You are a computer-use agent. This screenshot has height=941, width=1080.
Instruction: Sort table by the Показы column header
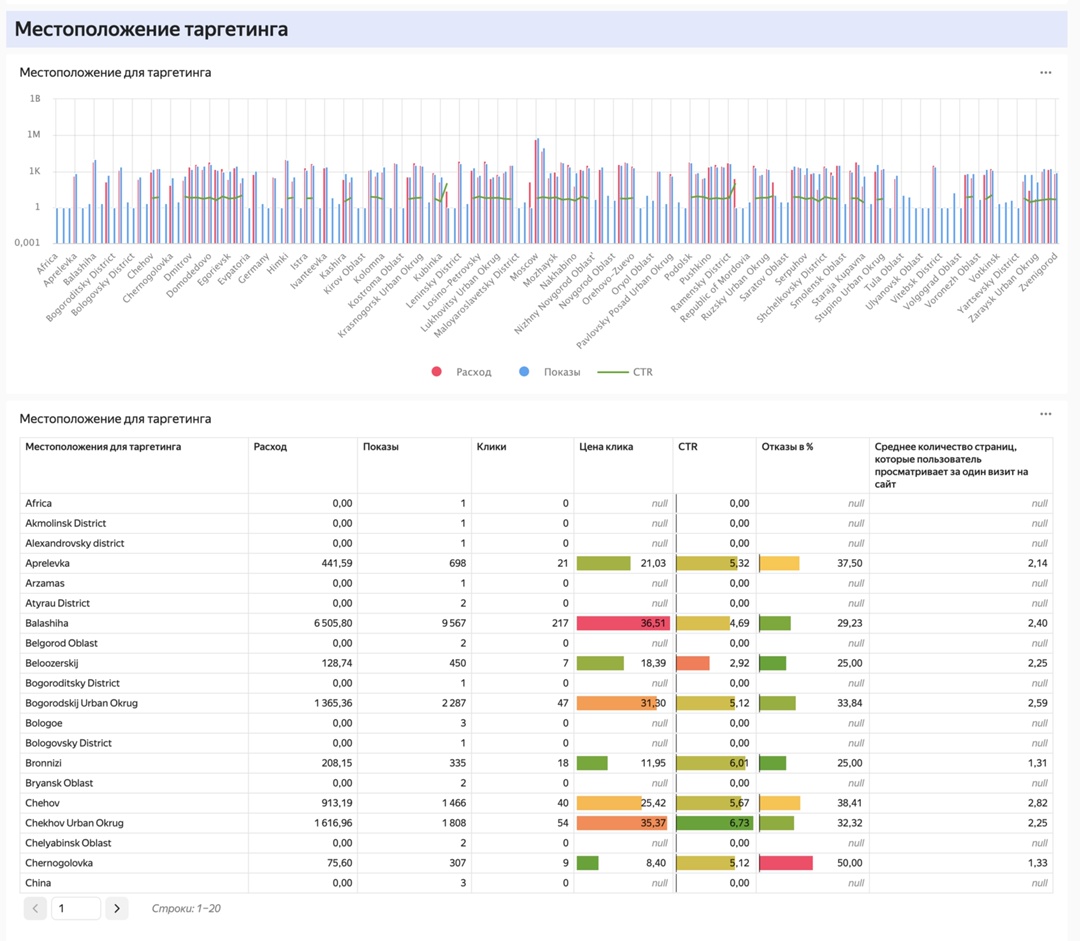click(381, 447)
